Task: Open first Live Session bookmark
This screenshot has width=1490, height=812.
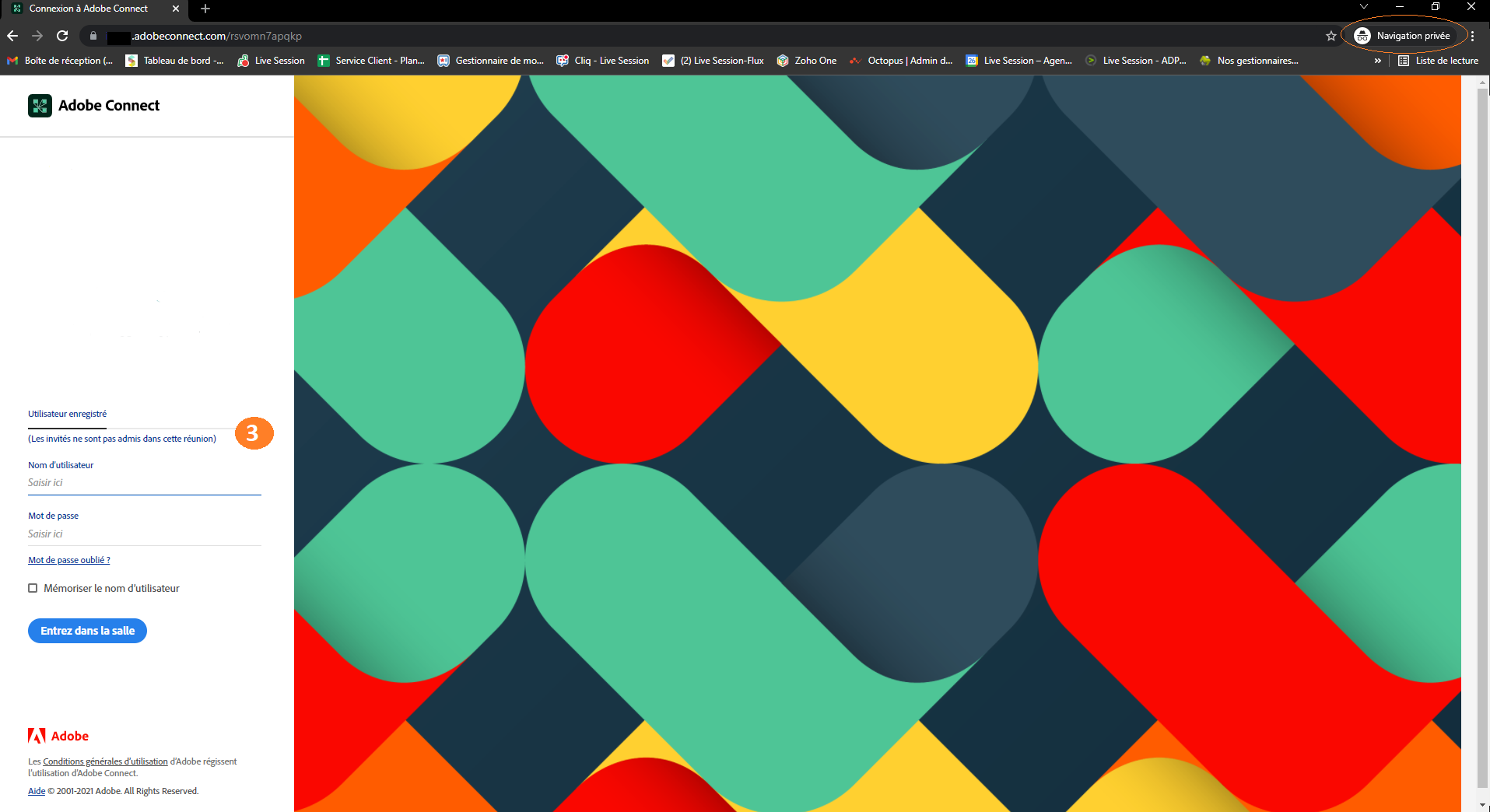Action: tap(272, 61)
